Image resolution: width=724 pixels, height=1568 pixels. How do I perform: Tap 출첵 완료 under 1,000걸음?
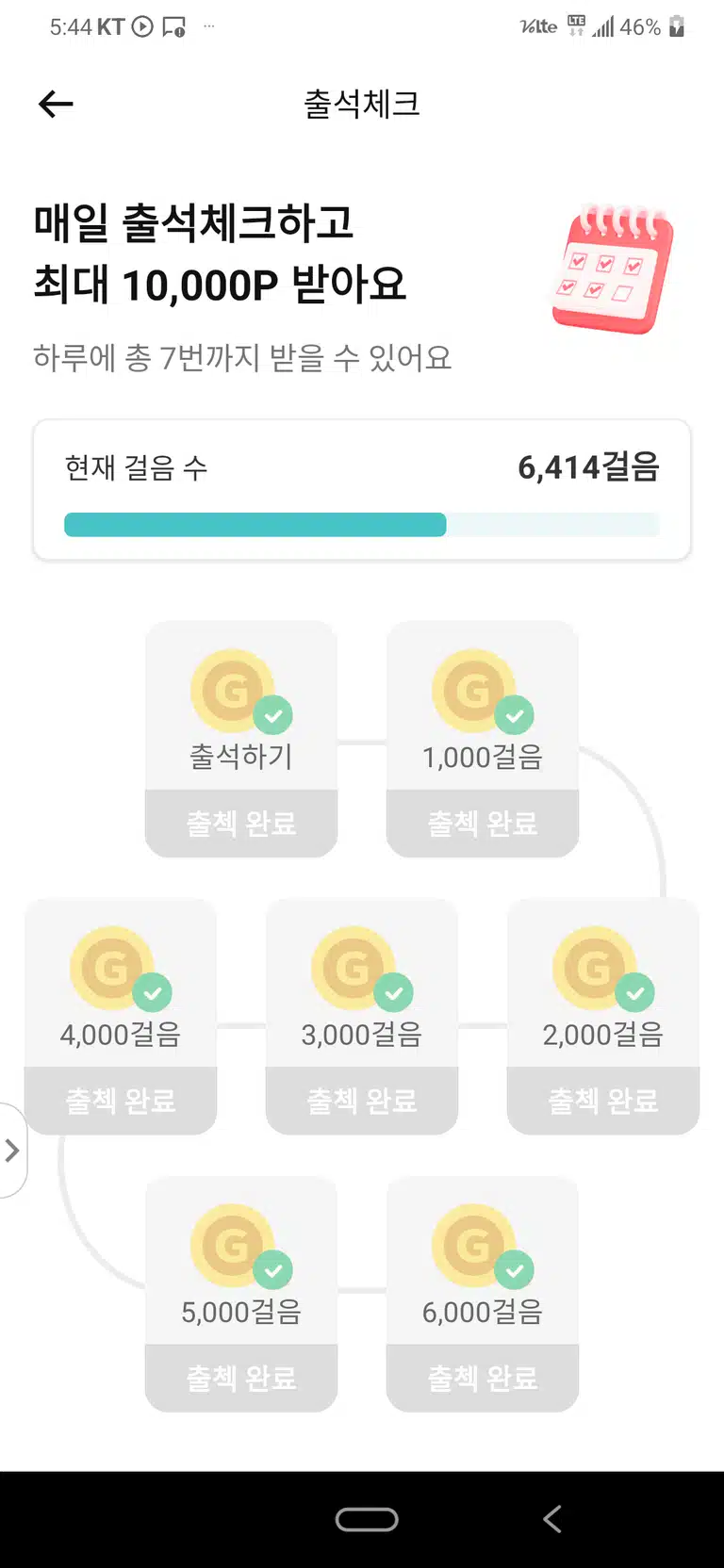tap(483, 824)
